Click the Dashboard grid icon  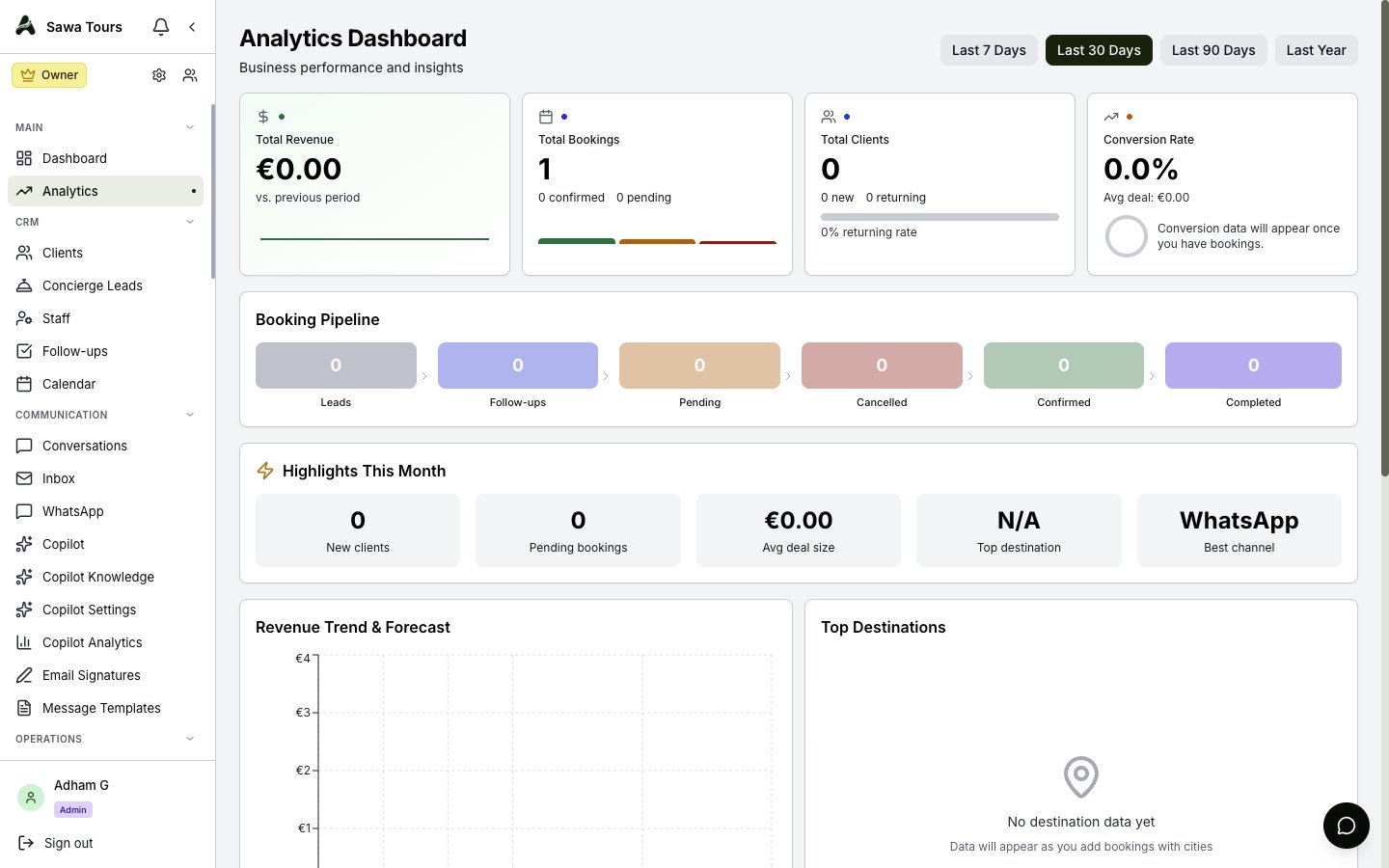pyautogui.click(x=24, y=158)
